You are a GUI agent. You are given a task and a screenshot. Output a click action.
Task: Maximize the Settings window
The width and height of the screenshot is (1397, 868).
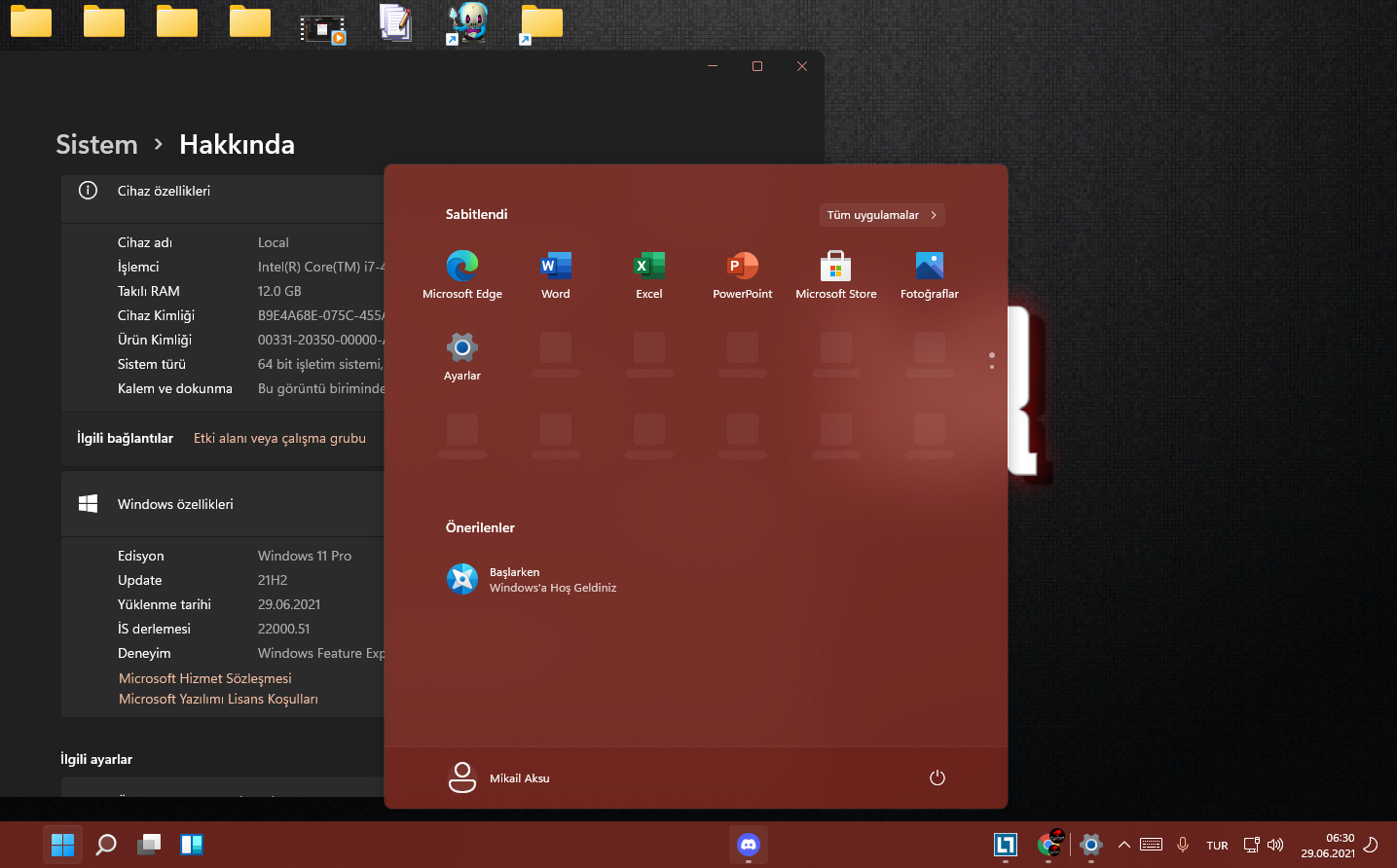[x=757, y=66]
